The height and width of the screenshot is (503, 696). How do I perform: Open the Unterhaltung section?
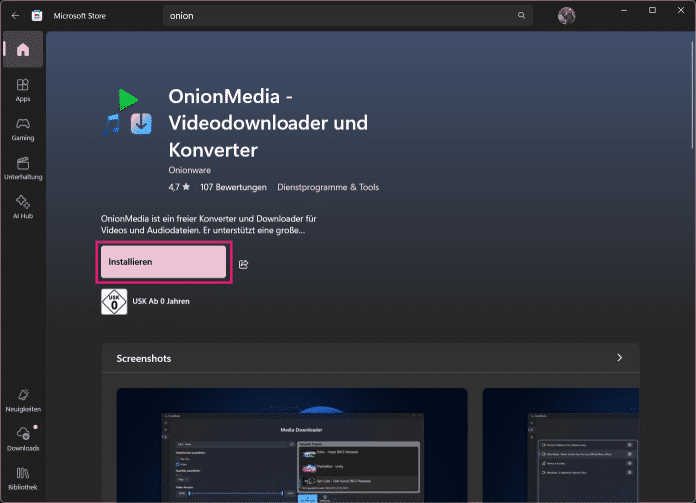point(22,167)
